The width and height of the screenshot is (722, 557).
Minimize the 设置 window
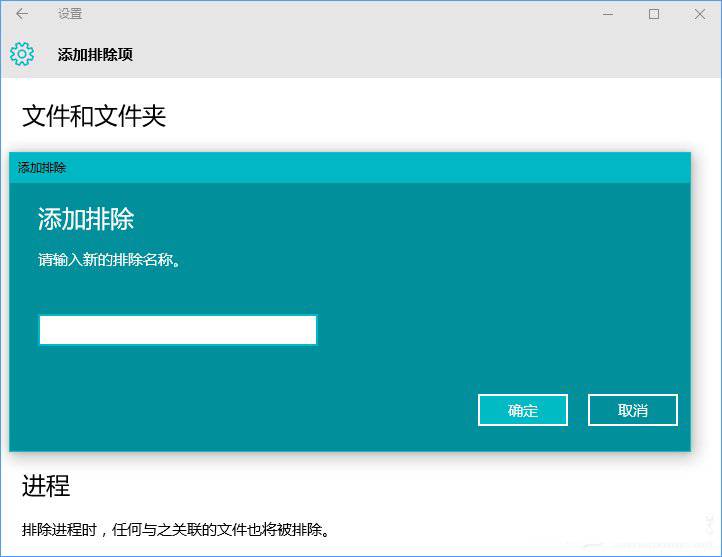(606, 14)
